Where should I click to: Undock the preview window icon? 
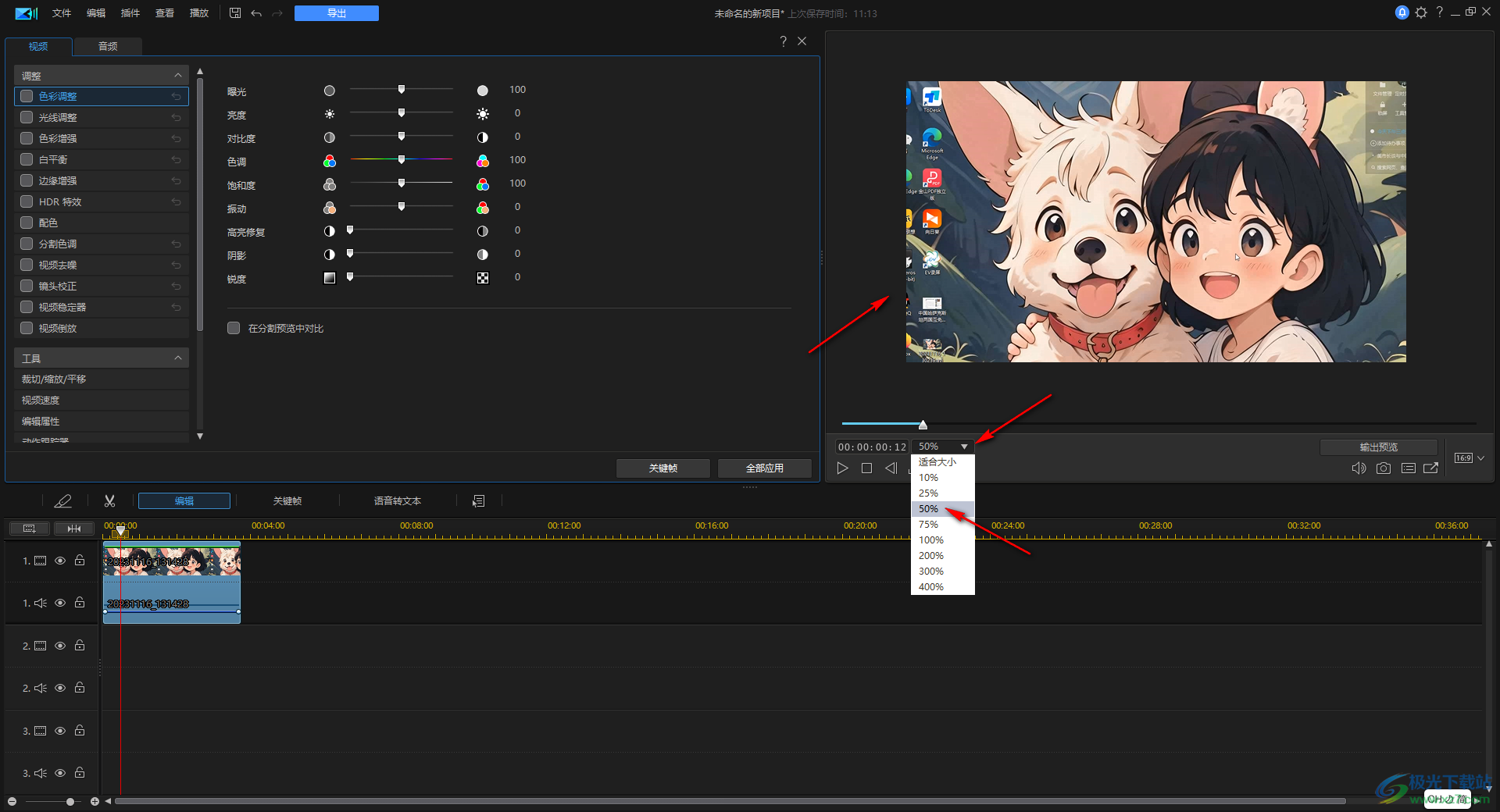(1431, 468)
